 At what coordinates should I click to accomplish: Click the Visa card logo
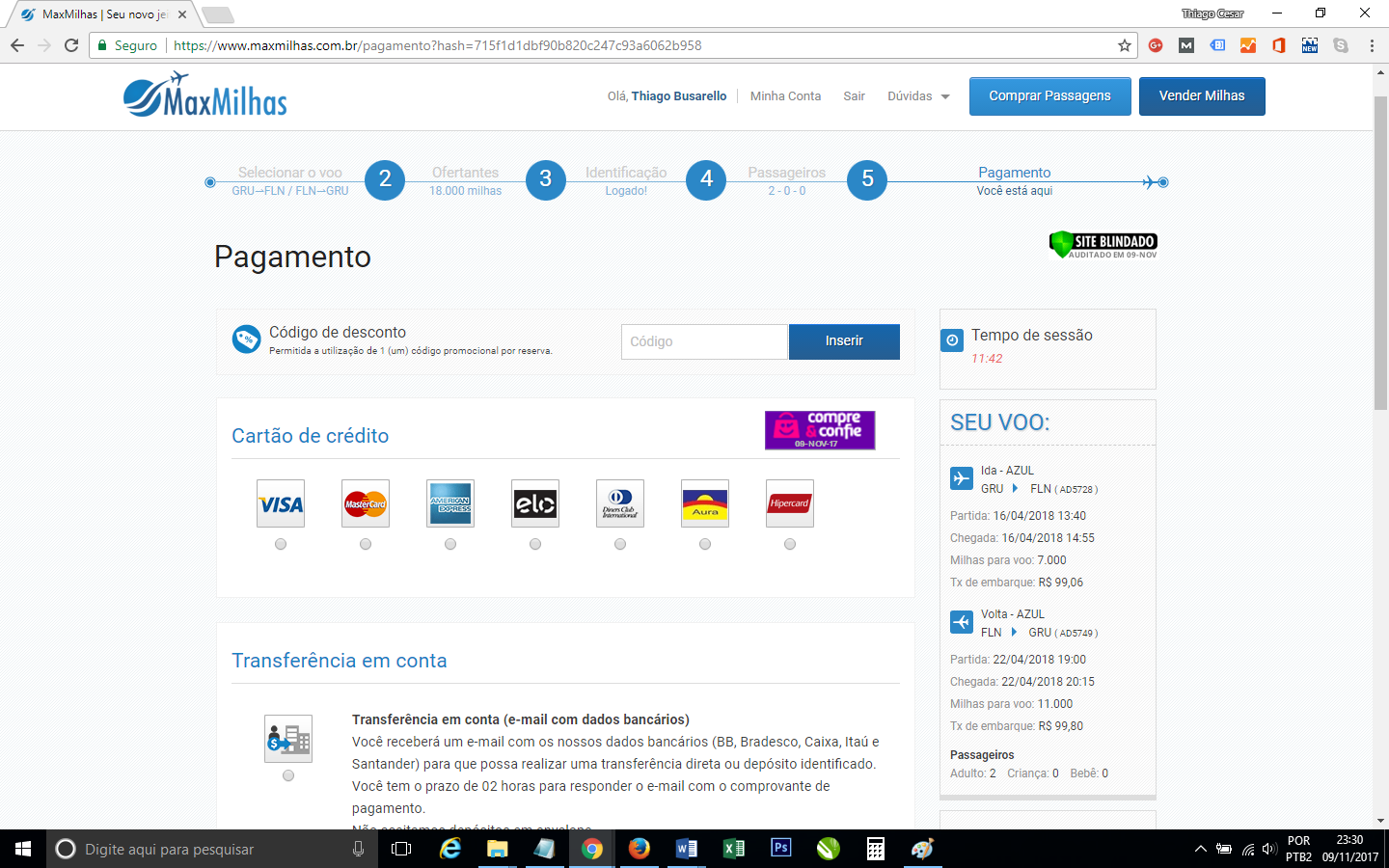pyautogui.click(x=281, y=503)
